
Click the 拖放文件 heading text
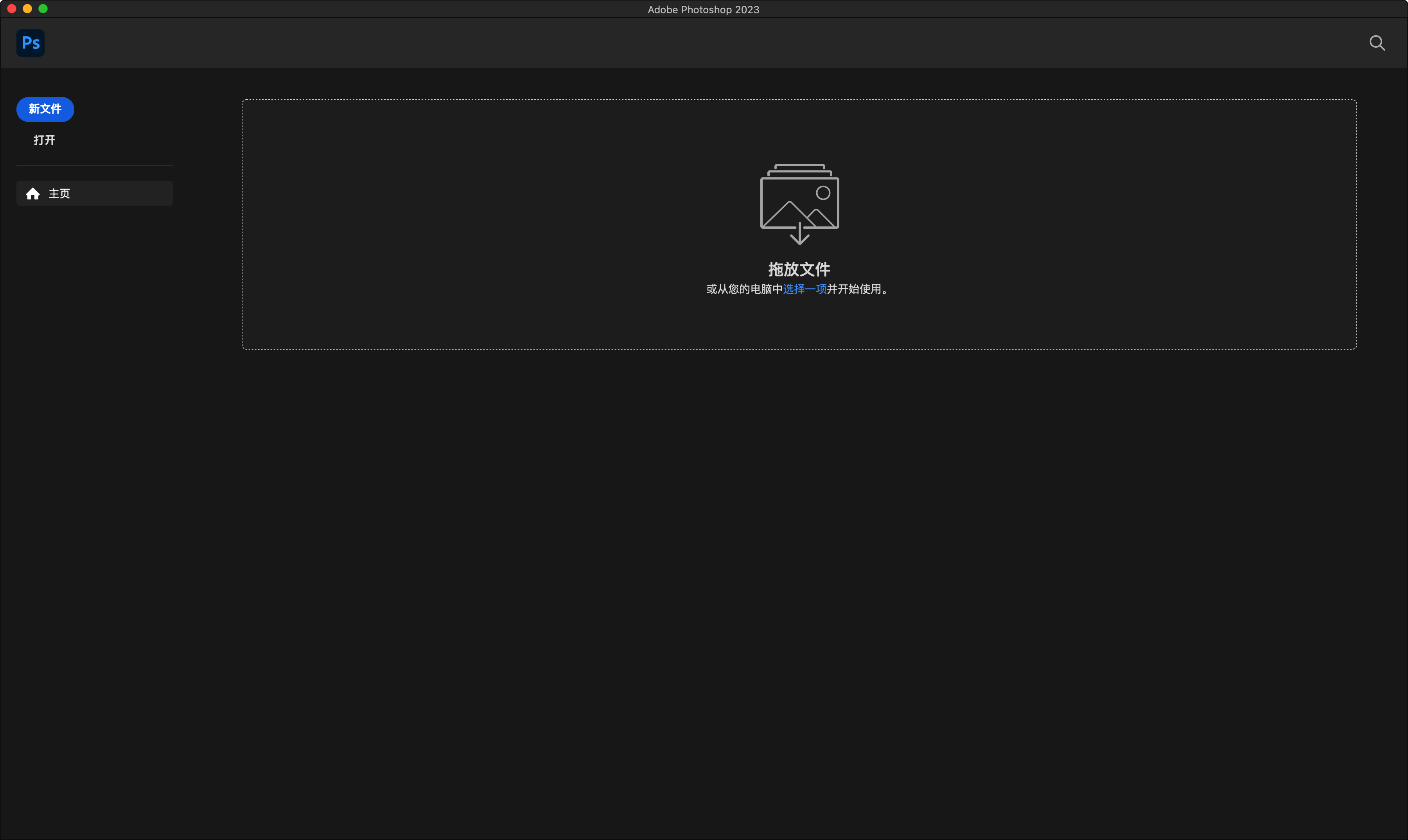pos(799,269)
